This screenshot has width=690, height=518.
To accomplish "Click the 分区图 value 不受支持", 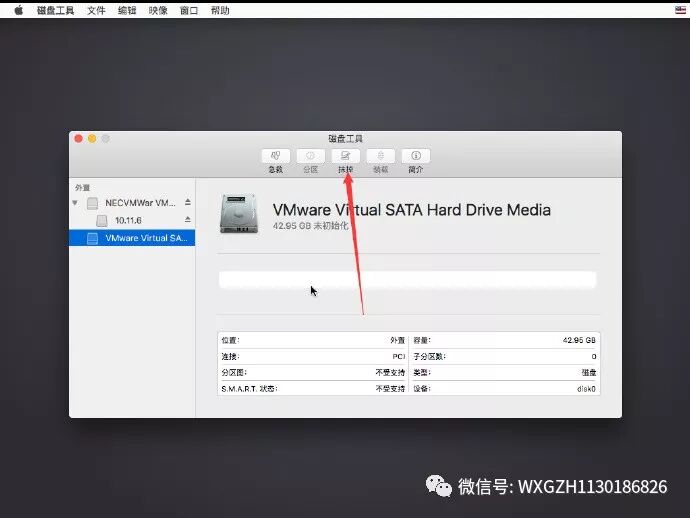I will pos(390,372).
